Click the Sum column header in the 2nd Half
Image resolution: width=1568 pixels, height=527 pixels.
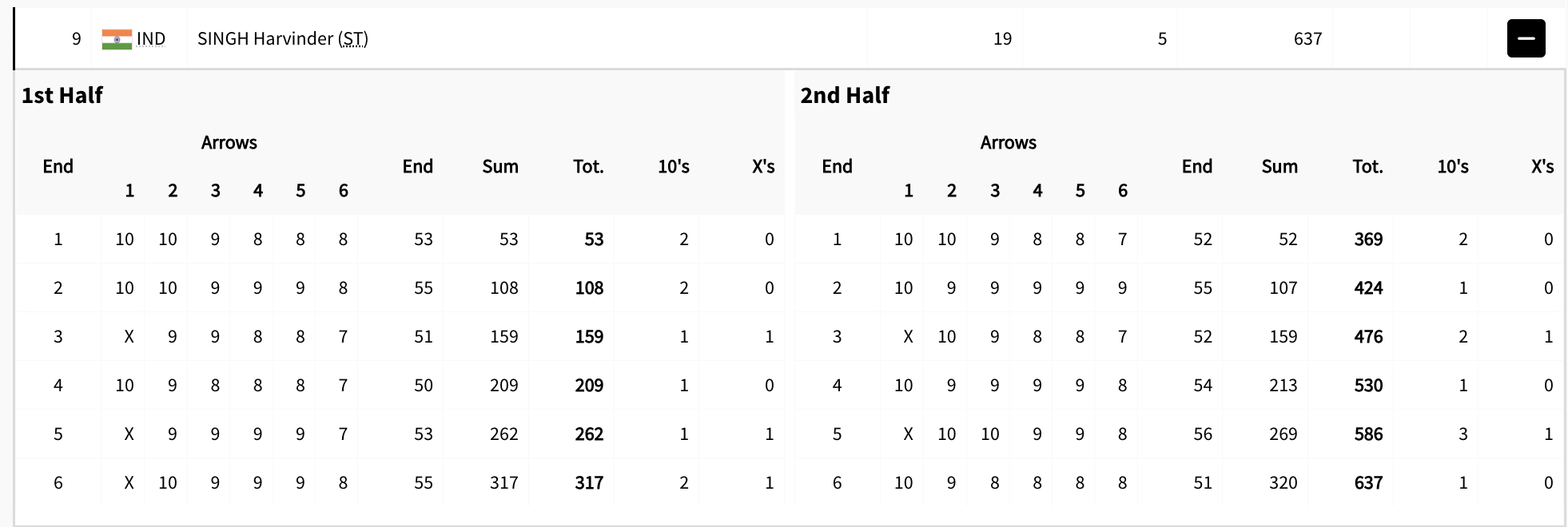pos(1279,167)
